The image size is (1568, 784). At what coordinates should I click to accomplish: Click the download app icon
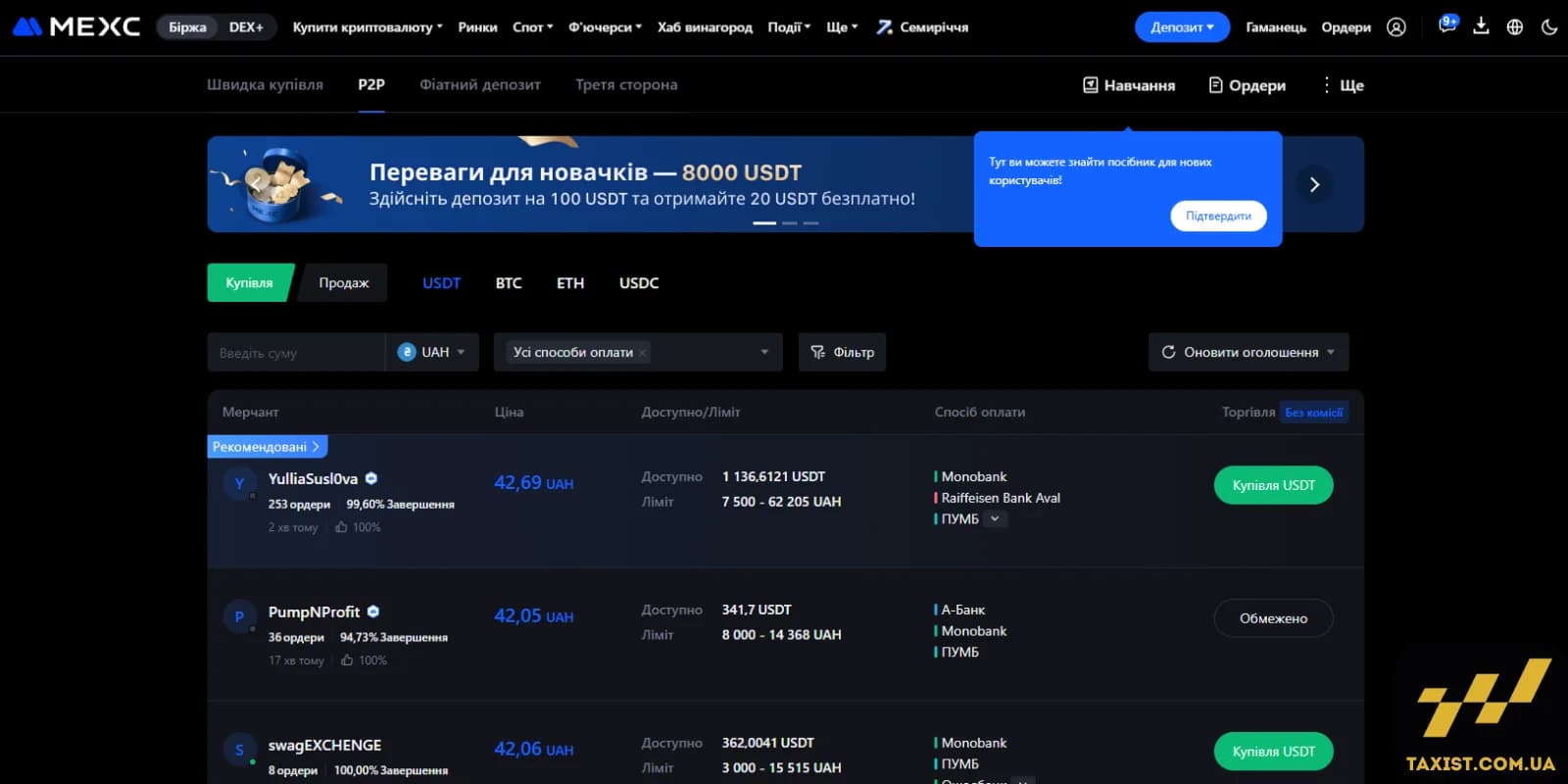1481,26
